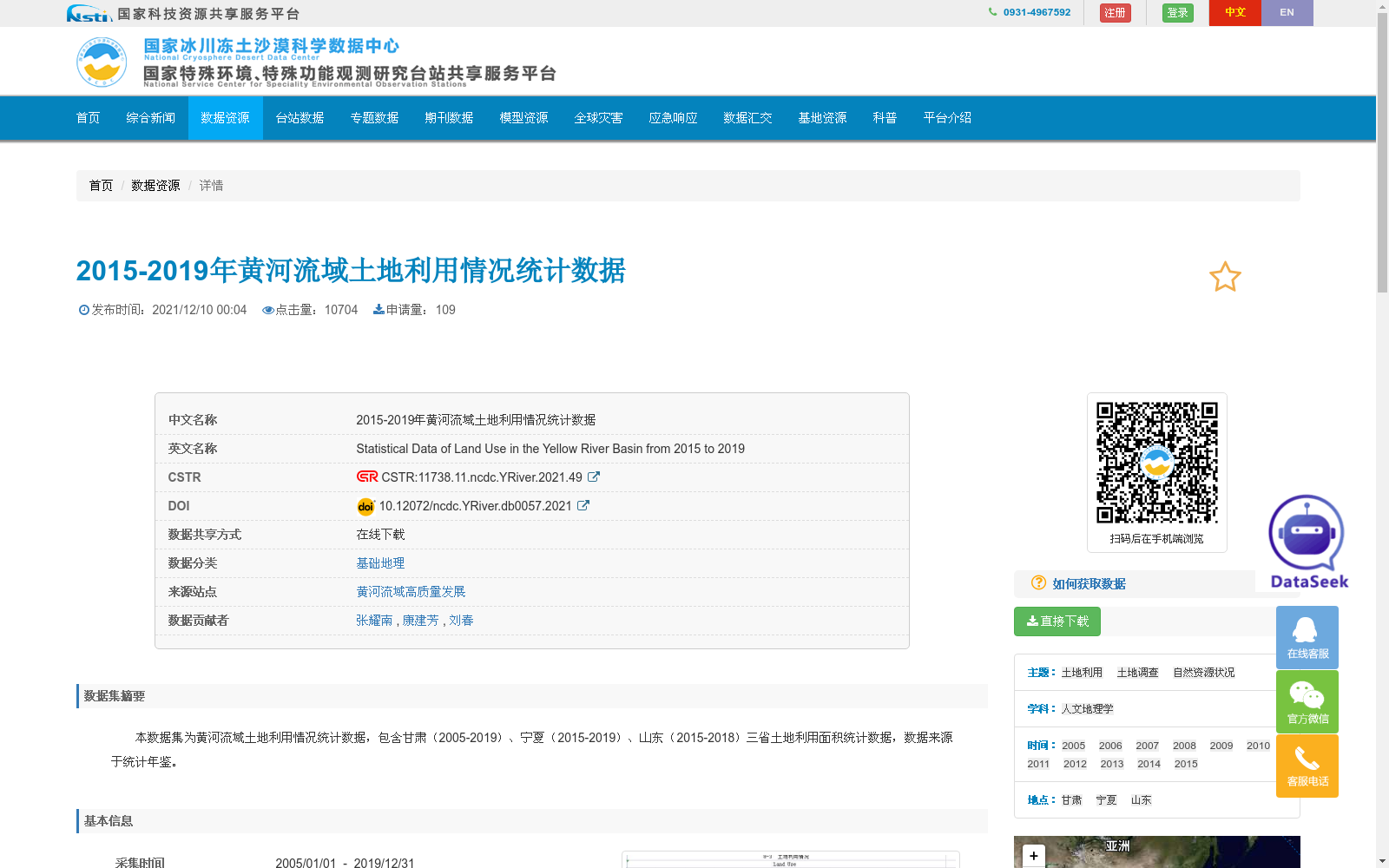Screen dimensions: 1389x868
Task: Click the question mark help icon
Action: pyautogui.click(x=1038, y=582)
